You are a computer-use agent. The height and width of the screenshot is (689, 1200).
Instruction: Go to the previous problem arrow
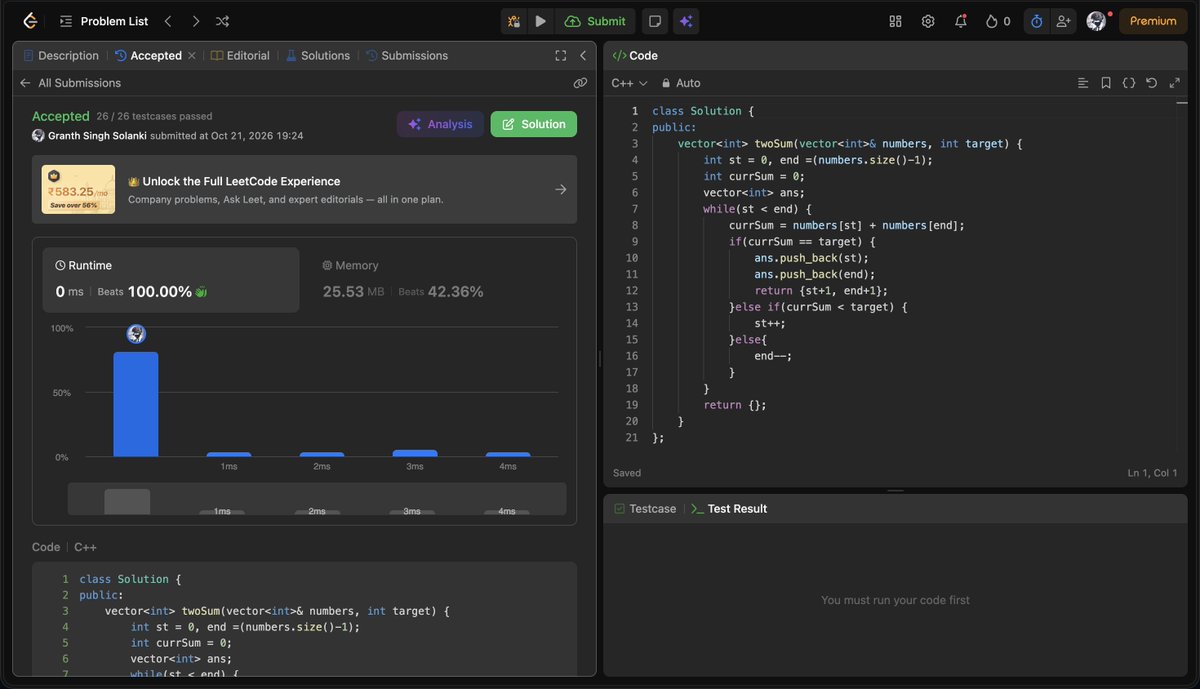168,21
